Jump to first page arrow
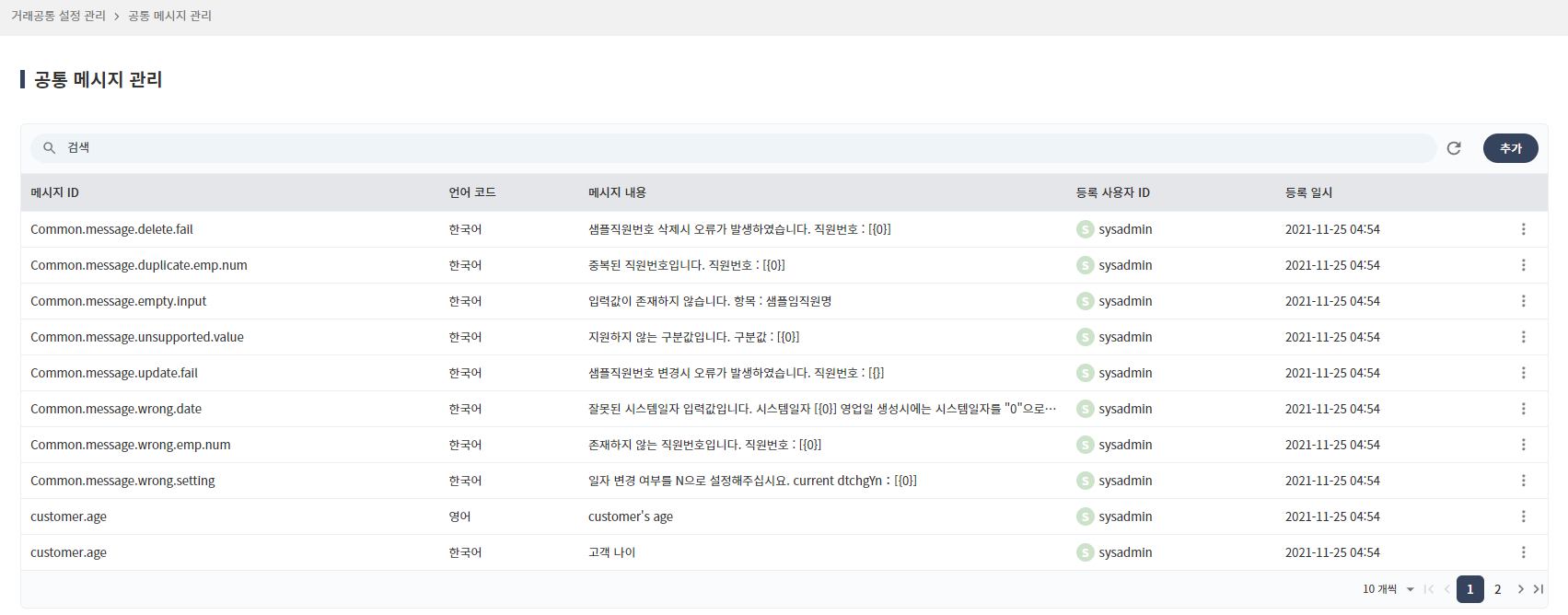The width and height of the screenshot is (1568, 615). 1429,589
